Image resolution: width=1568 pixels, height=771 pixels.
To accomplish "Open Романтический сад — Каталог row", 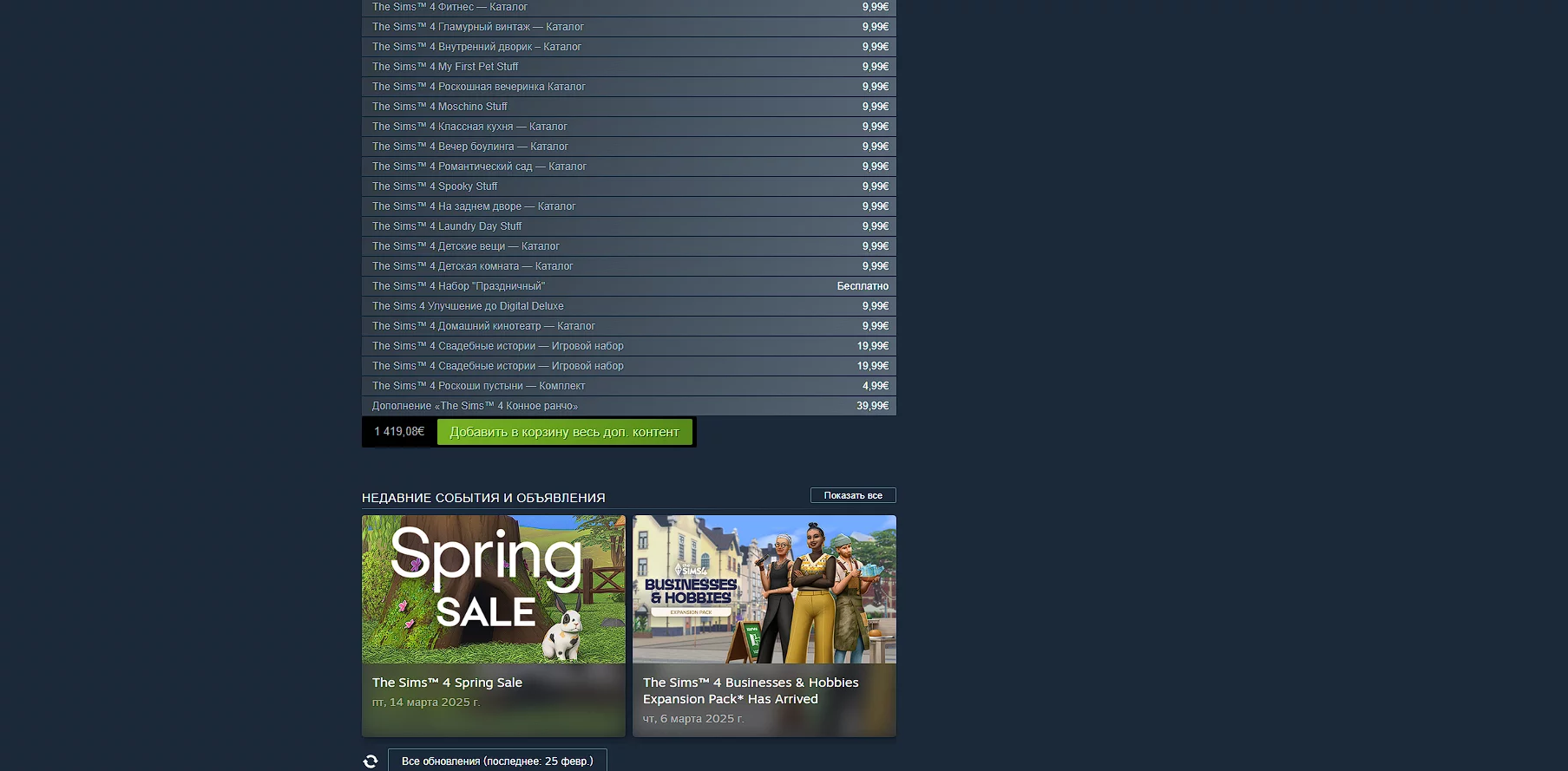I will click(x=629, y=167).
